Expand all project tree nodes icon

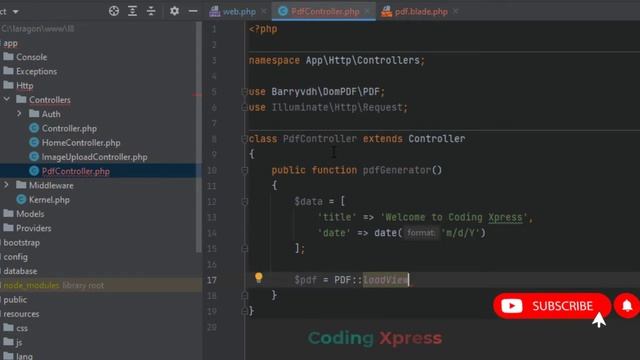coord(132,11)
